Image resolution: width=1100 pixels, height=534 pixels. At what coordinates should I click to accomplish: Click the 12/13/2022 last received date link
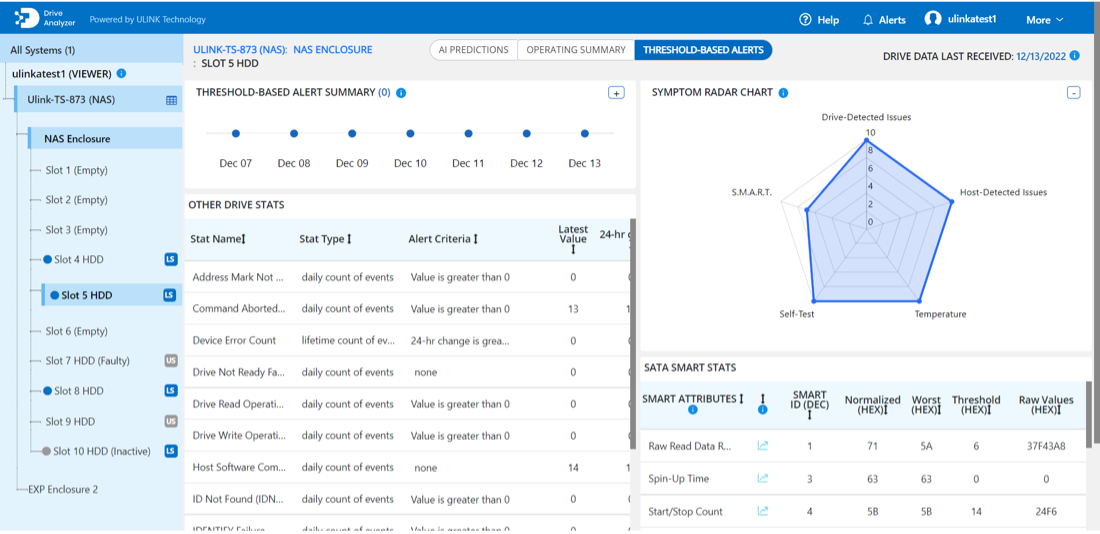(1039, 56)
